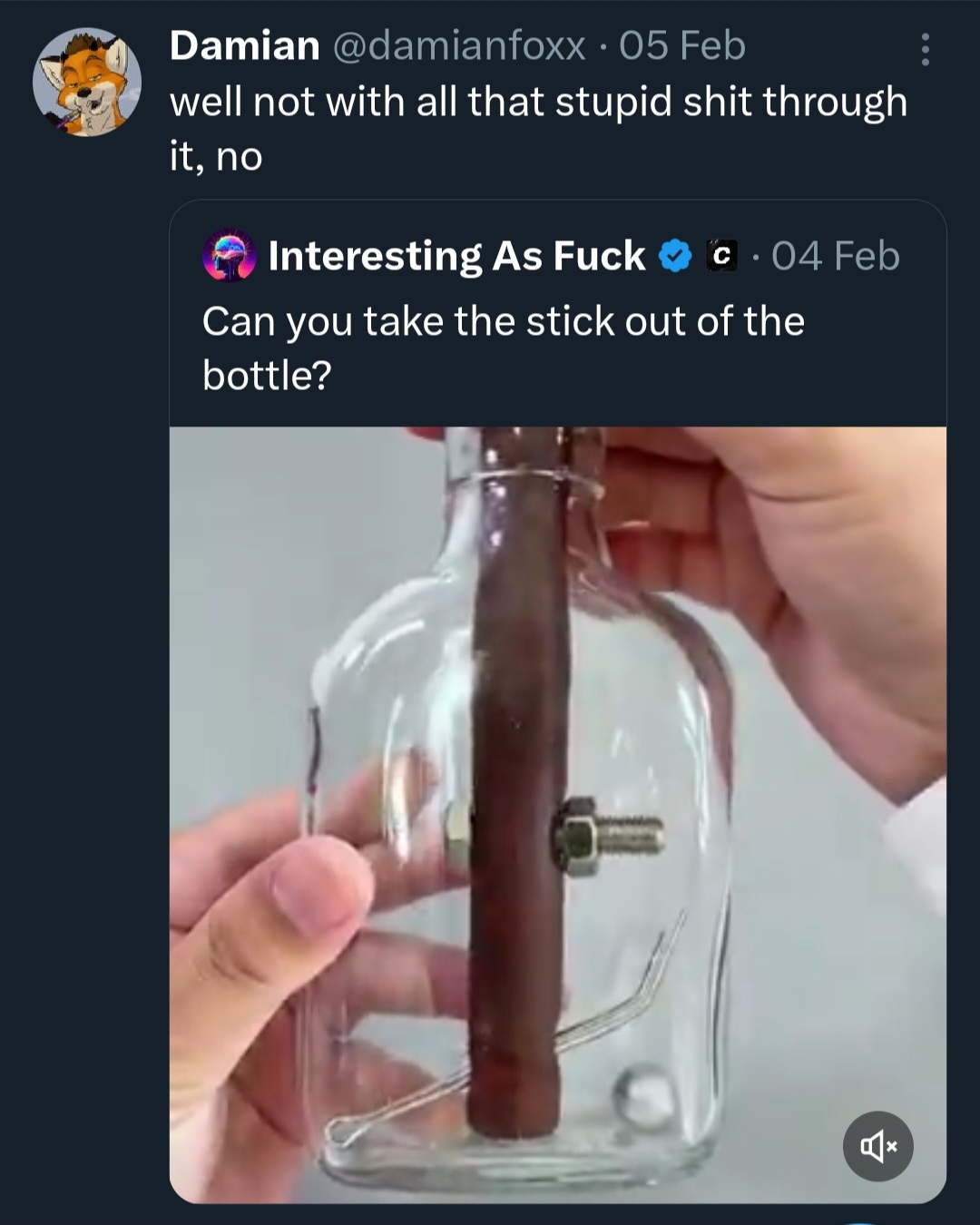Viewport: 980px width, 1225px height.
Task: Open the @damianfoxx handle
Action: [x=459, y=46]
